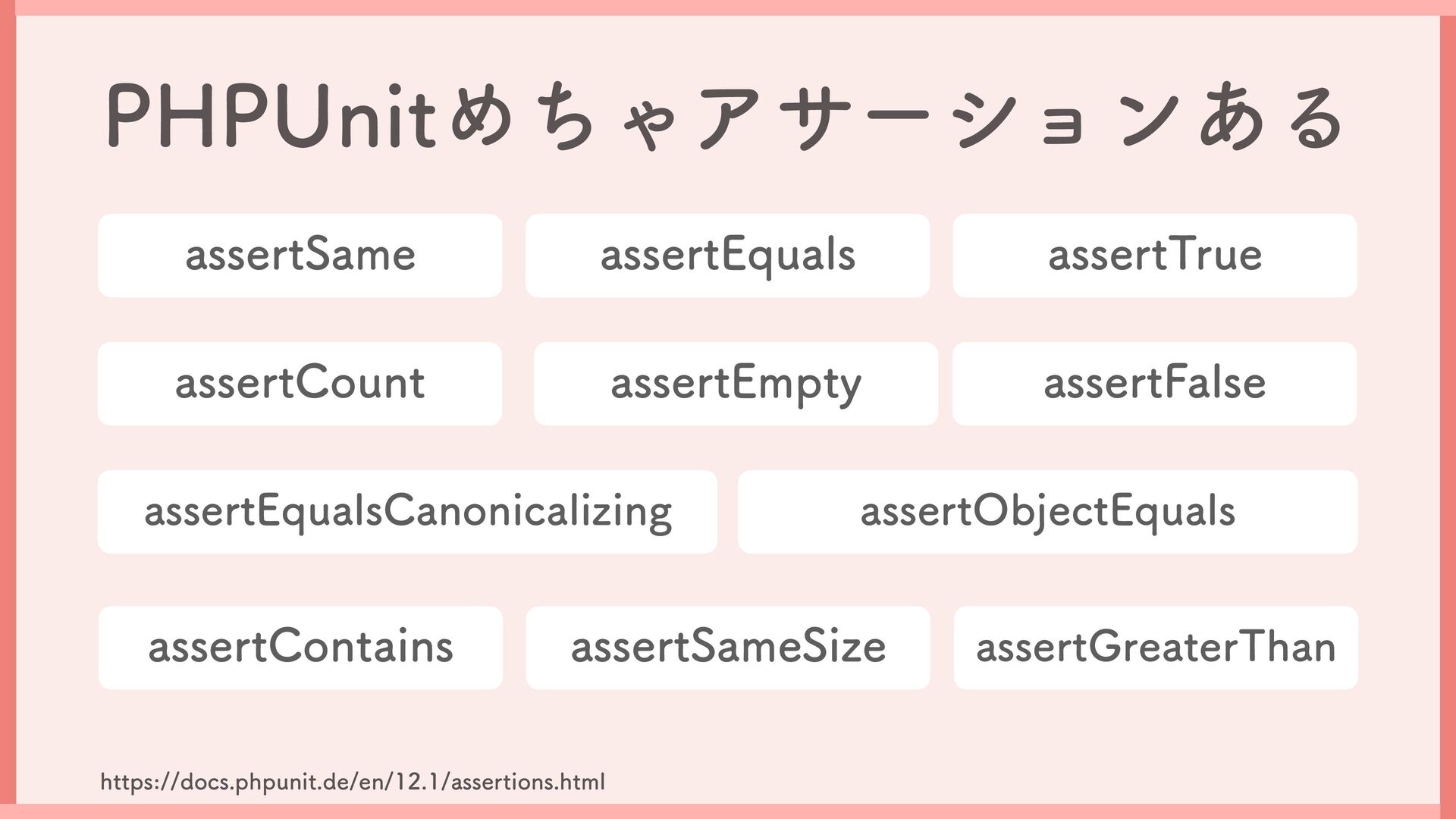Click the assertEqualsCanonicalizing box
Screen dimensions: 1456x819
pyautogui.click(x=407, y=512)
